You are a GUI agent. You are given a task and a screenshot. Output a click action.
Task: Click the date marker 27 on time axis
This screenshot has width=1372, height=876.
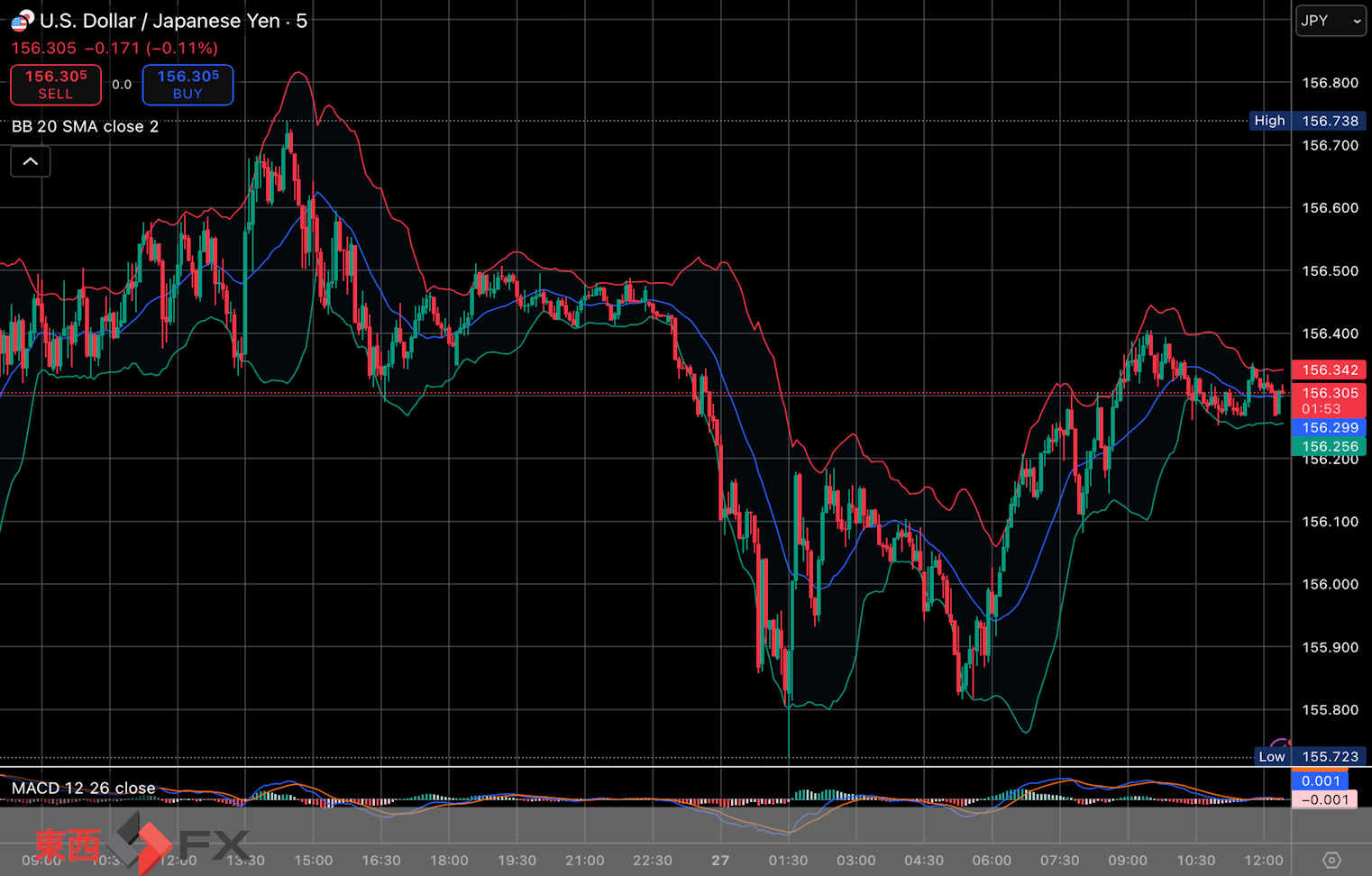point(719,860)
